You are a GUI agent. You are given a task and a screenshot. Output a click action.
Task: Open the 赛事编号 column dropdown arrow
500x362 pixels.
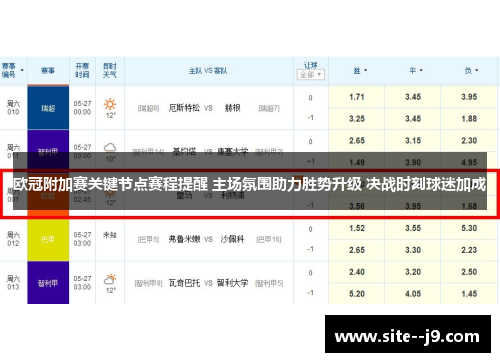(22, 70)
